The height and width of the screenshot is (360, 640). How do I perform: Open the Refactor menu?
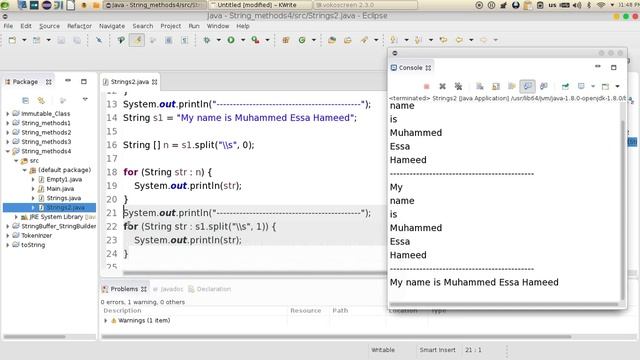tap(79, 26)
